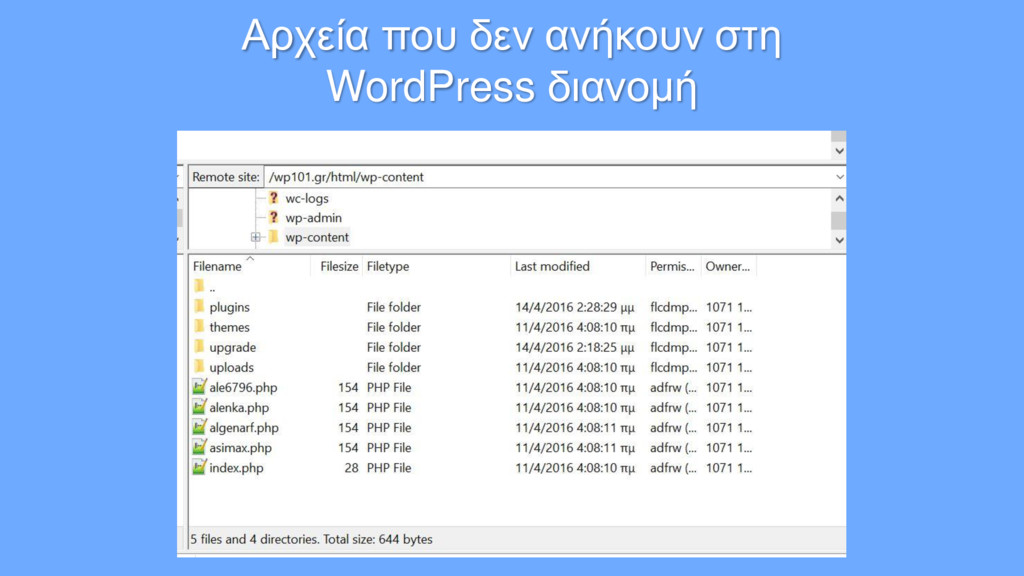This screenshot has width=1024, height=576.
Task: Click upgrade date 14/4/2016 2:18:25 μμ
Action: click(x=574, y=347)
